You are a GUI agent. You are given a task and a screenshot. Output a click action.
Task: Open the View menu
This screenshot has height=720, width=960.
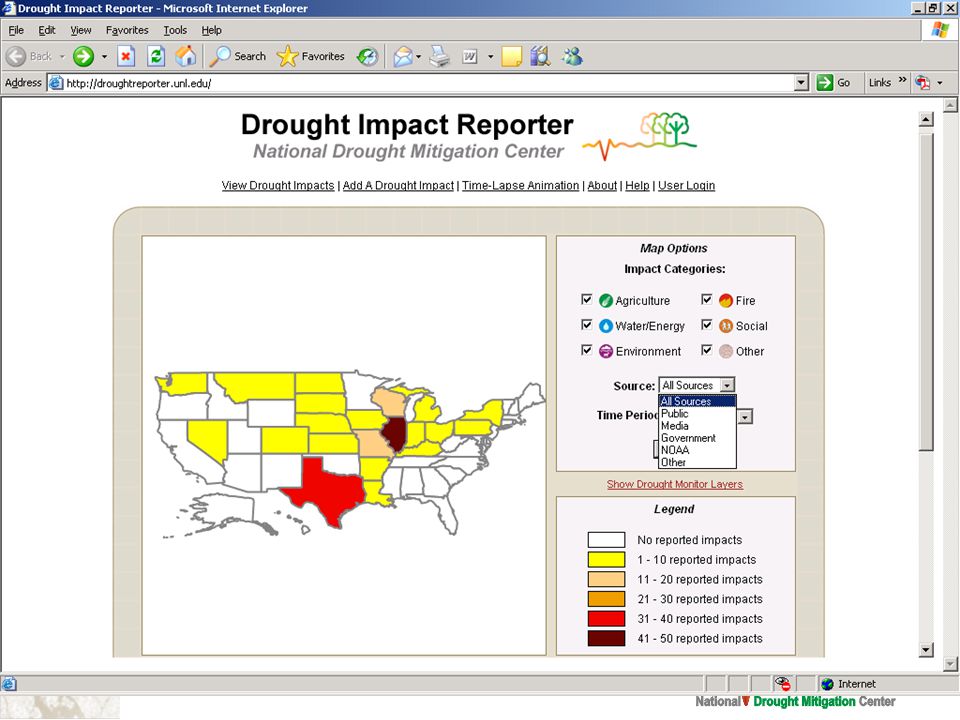click(80, 30)
